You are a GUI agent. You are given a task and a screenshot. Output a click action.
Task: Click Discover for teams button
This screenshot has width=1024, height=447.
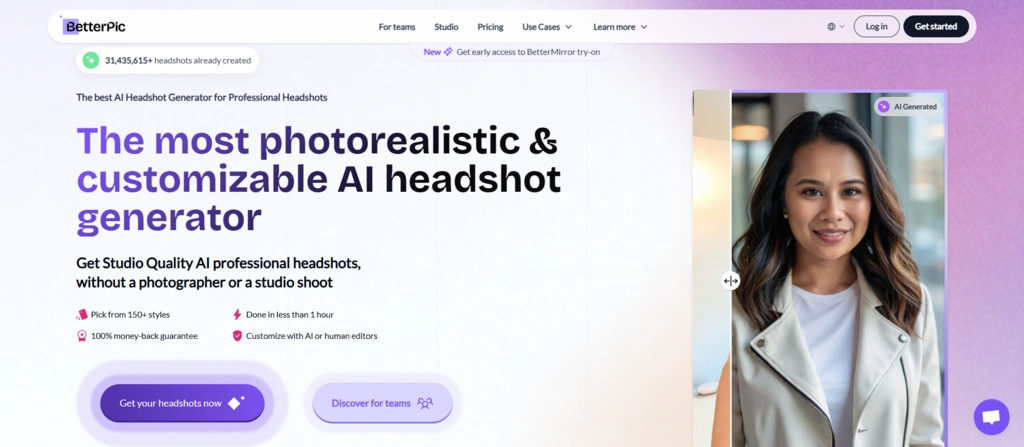382,403
